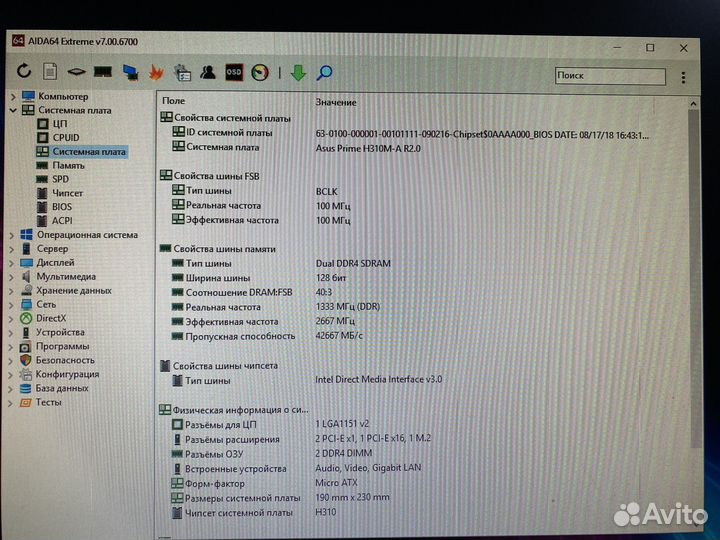Select the Чипсет системной платы row

253,512
